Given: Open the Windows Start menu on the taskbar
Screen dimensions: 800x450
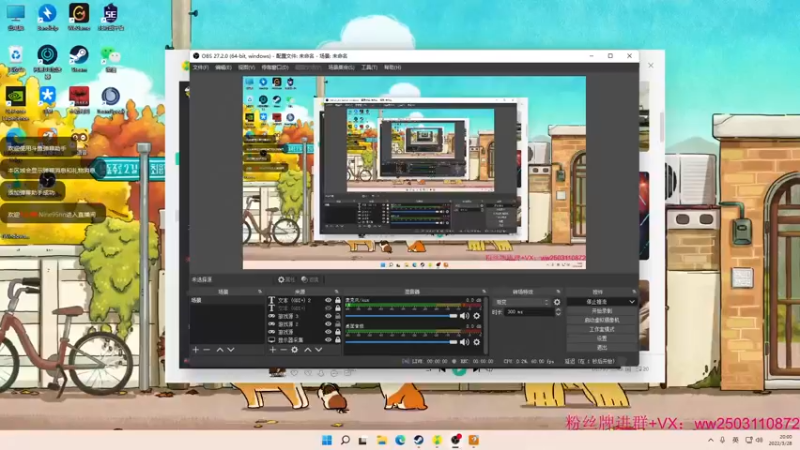Looking at the screenshot, I should click(327, 440).
